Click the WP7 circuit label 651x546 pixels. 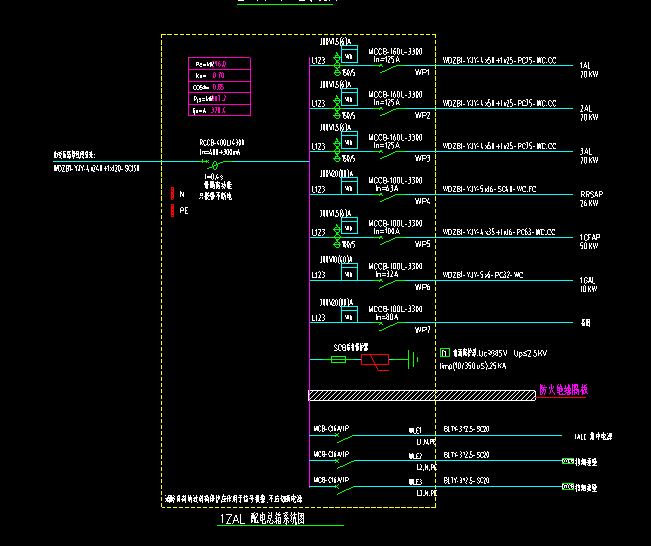click(x=422, y=329)
